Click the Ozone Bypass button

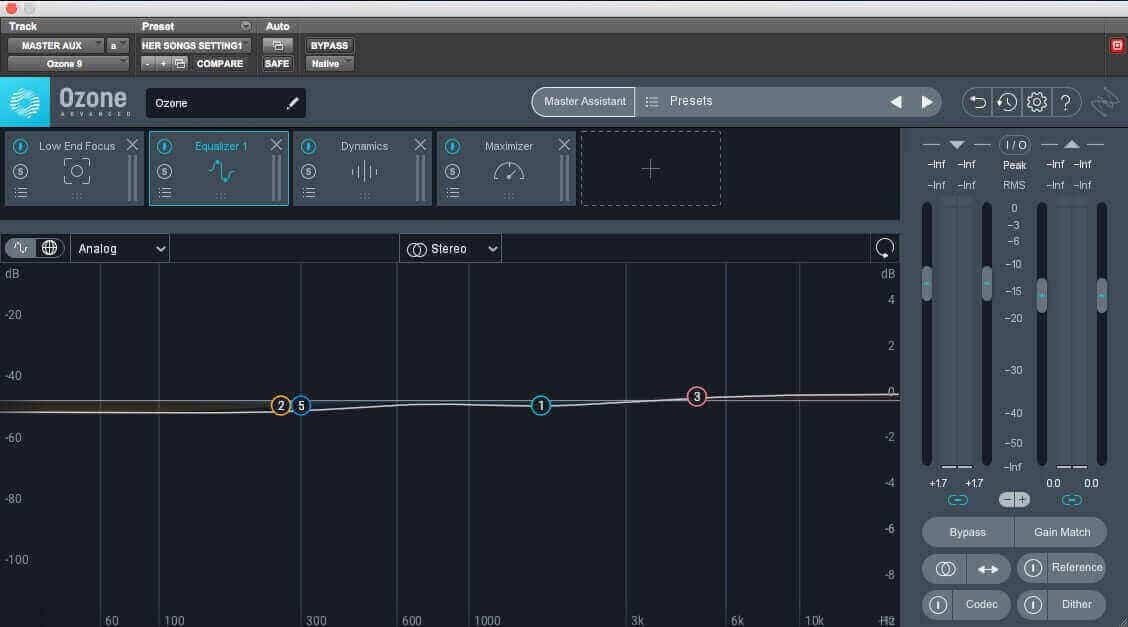click(x=968, y=532)
